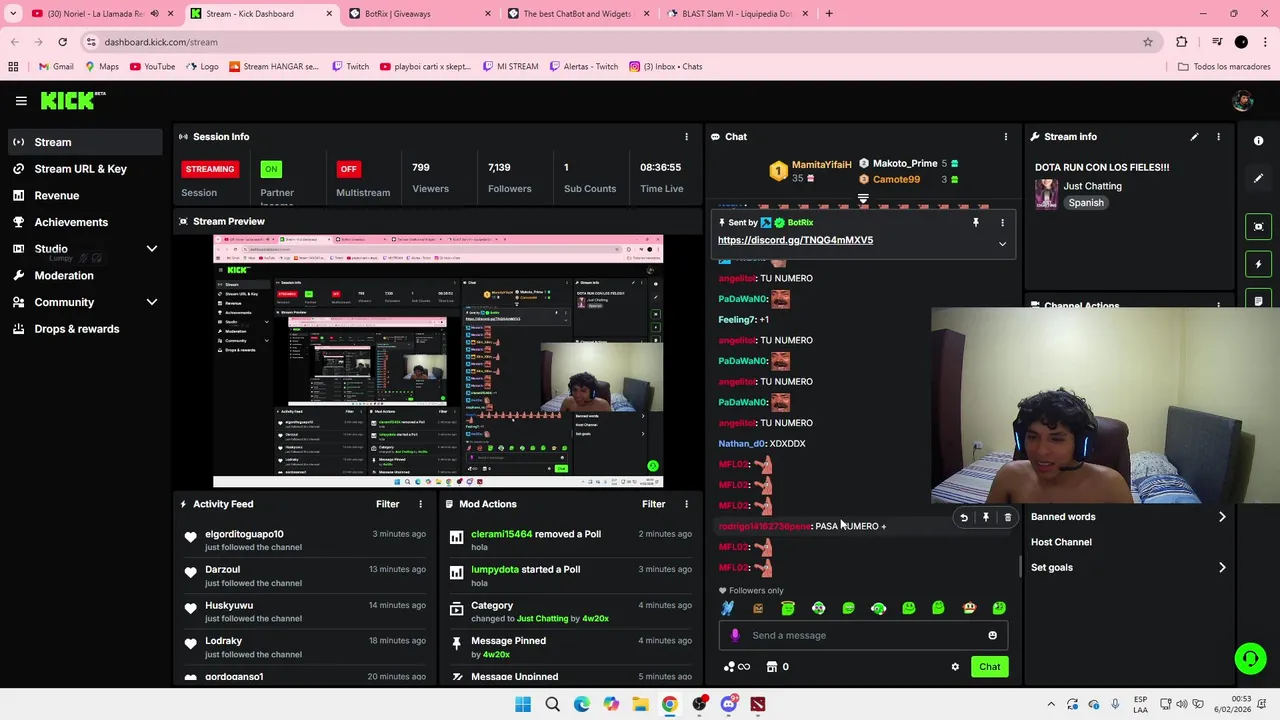Open chat settings gear
This screenshot has width=1280, height=720.
coord(955,667)
